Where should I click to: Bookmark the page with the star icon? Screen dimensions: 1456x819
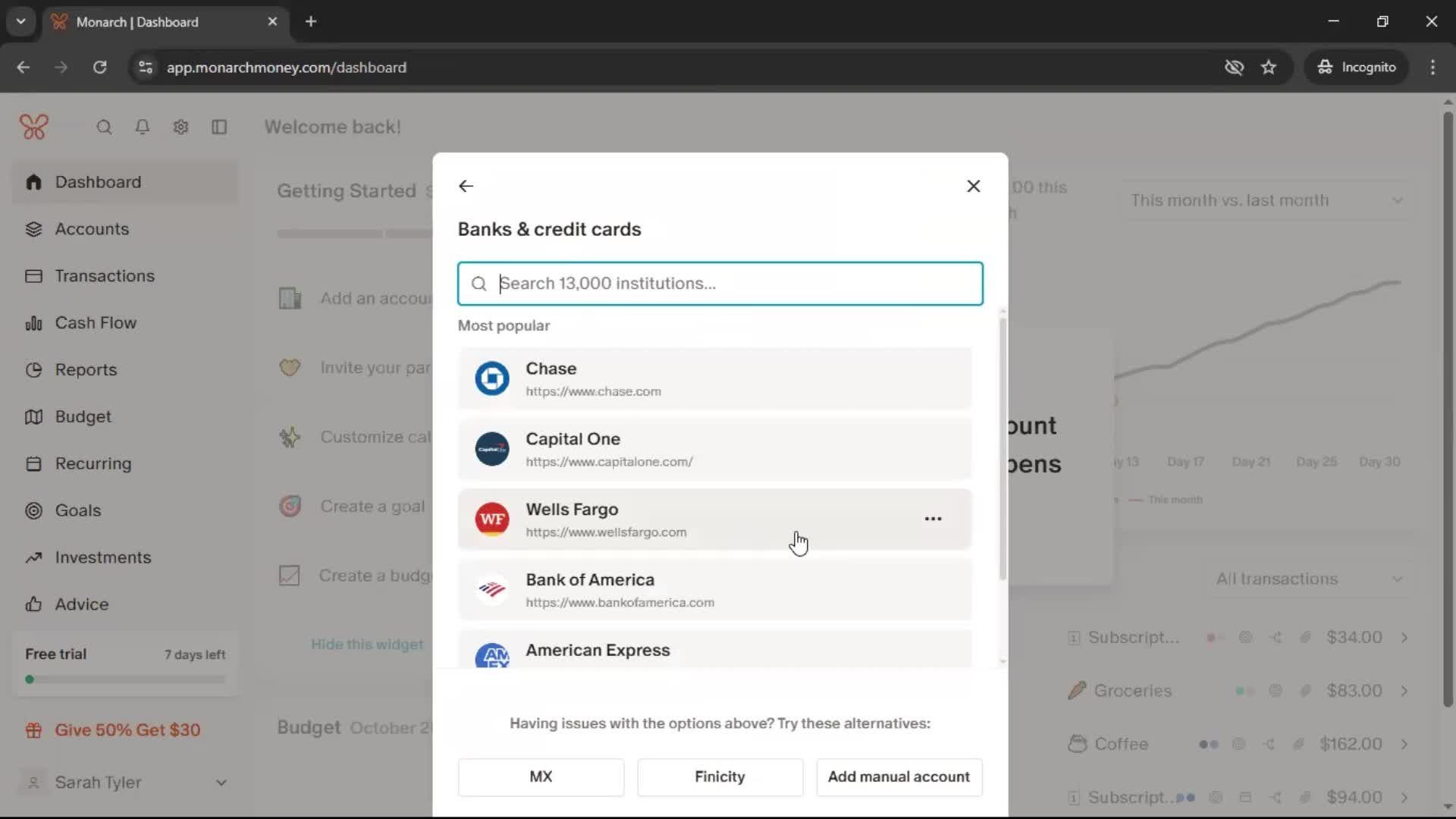click(1269, 67)
